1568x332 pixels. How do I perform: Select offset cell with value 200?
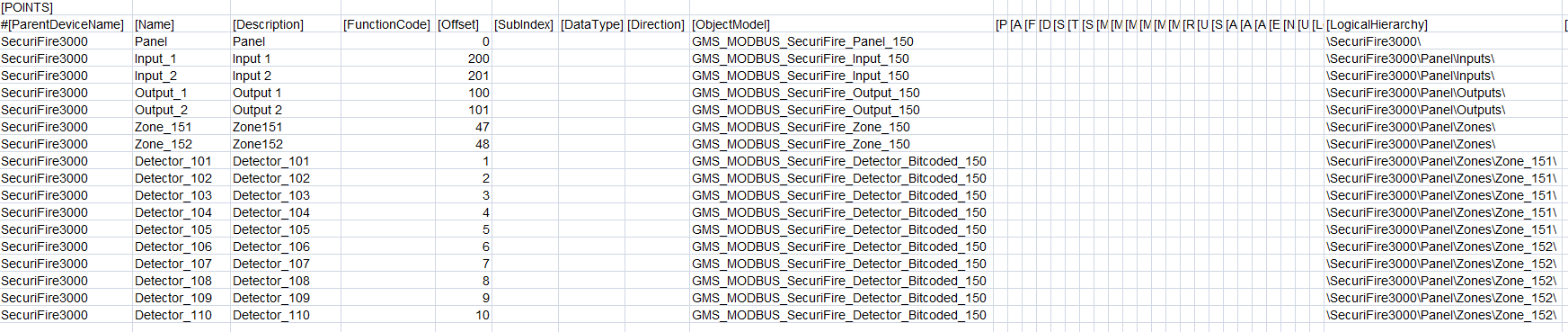(x=464, y=58)
